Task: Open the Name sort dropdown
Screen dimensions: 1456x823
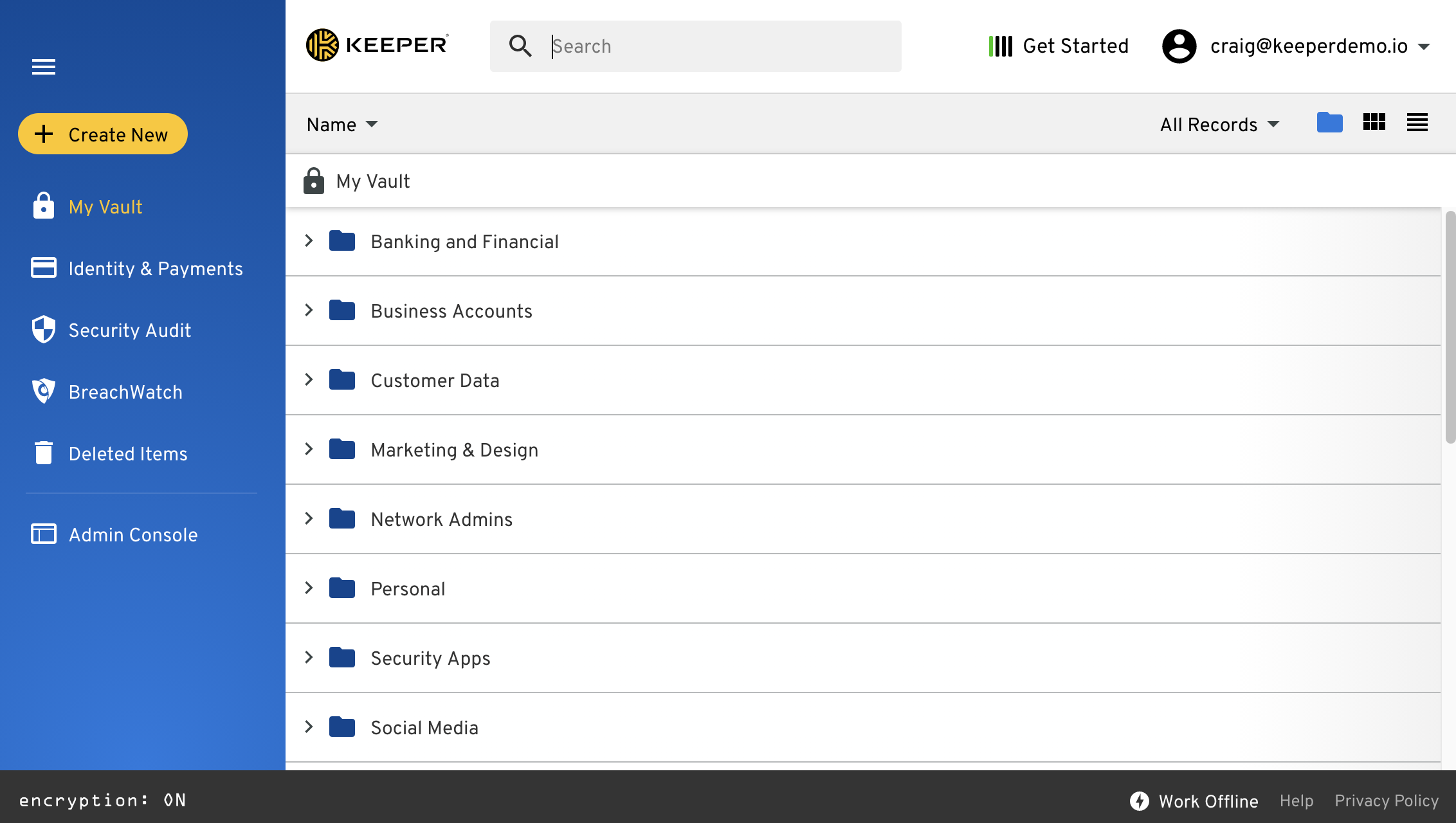Action: (342, 125)
